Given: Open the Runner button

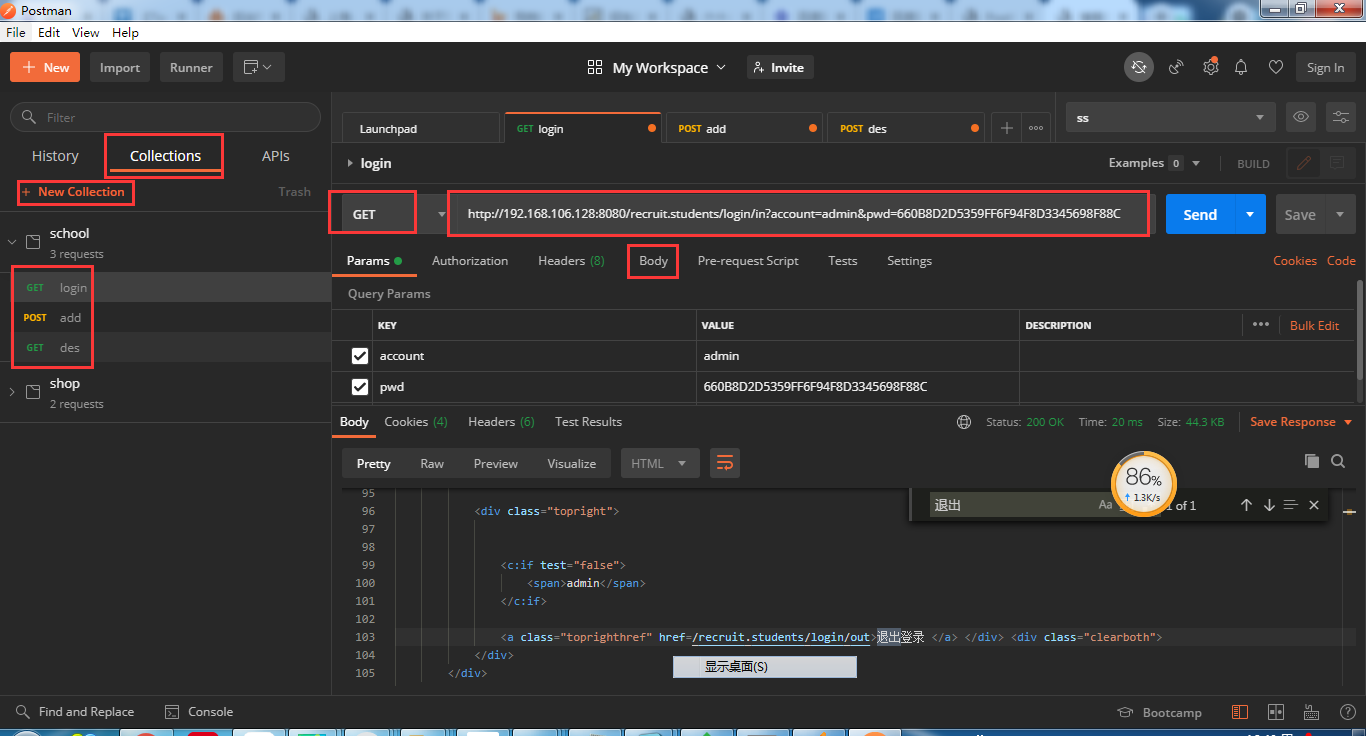Looking at the screenshot, I should 191,67.
